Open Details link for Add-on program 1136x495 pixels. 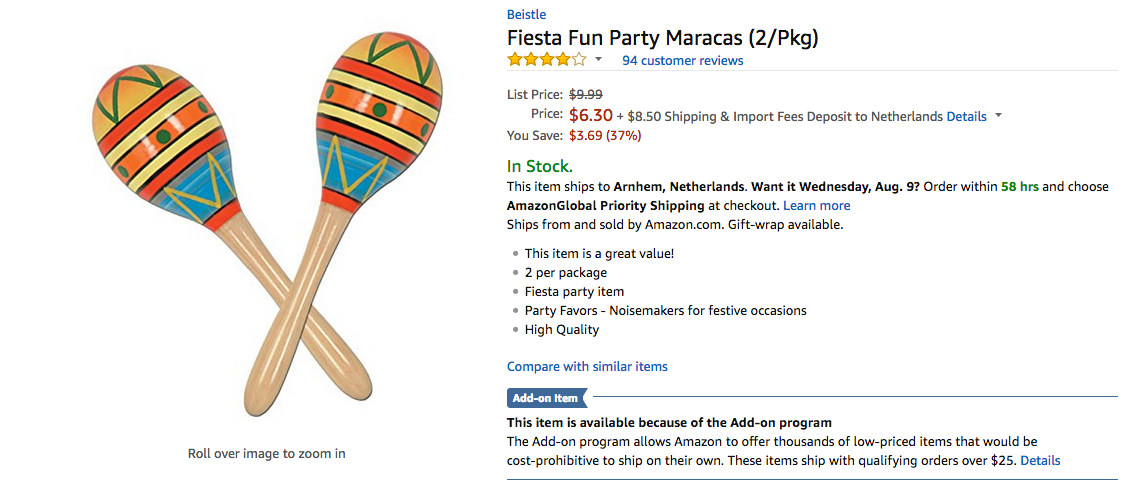coord(1040,460)
